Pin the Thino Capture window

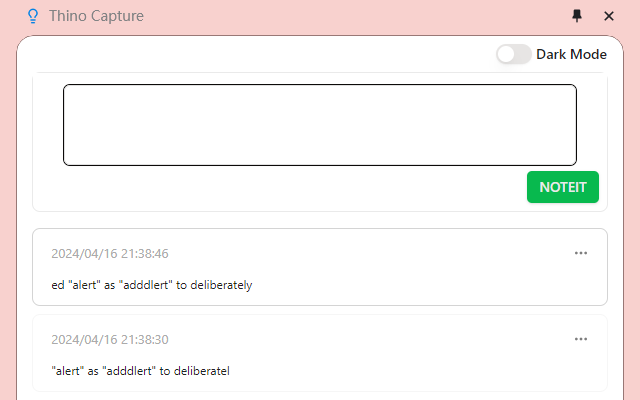(576, 16)
